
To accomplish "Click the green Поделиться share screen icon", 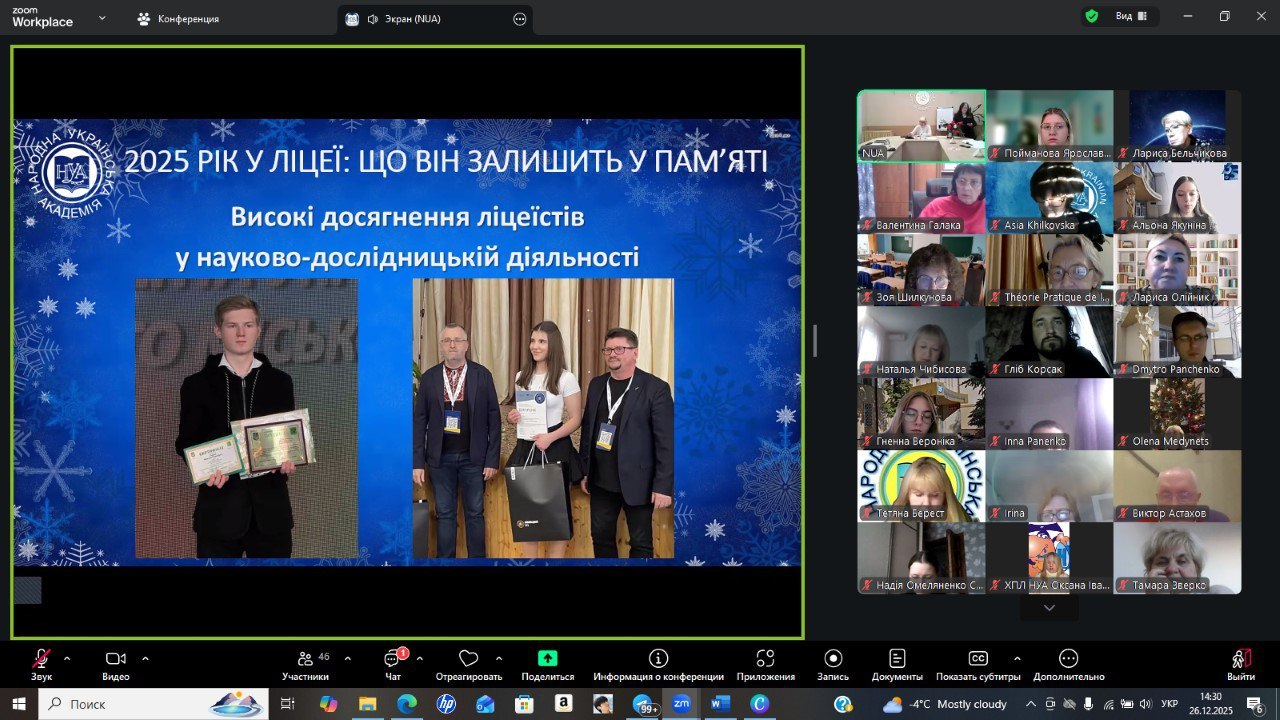I will click(547, 659).
